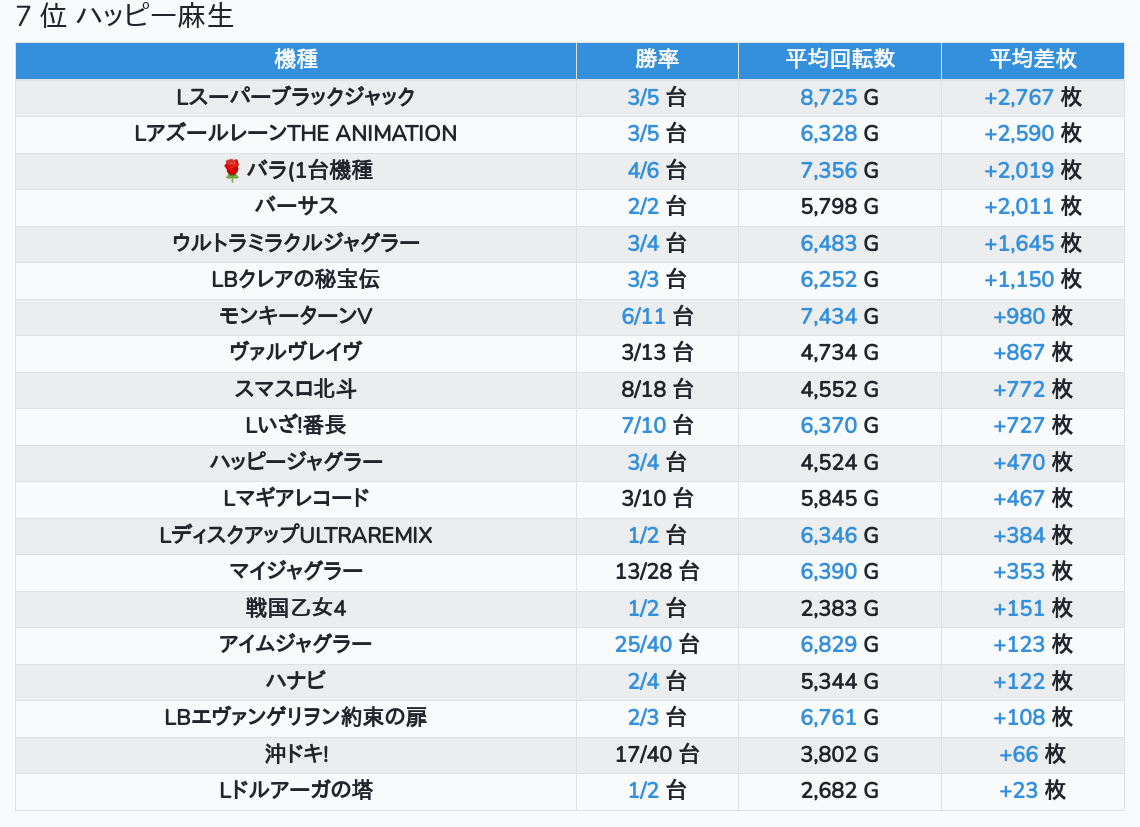Click the +727 枚 difference value
Screen dimensions: 1140x827
click(x=1032, y=426)
